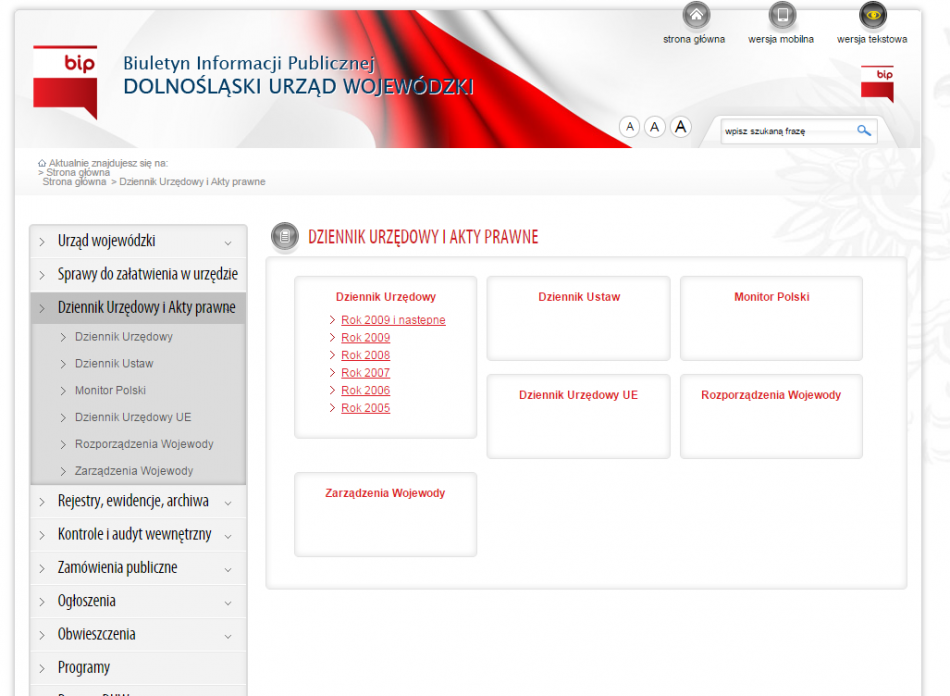Click Dziennik Urzędowy i Akty prawne breadcrumb
Screen dimensions: 950x696
(x=192, y=182)
